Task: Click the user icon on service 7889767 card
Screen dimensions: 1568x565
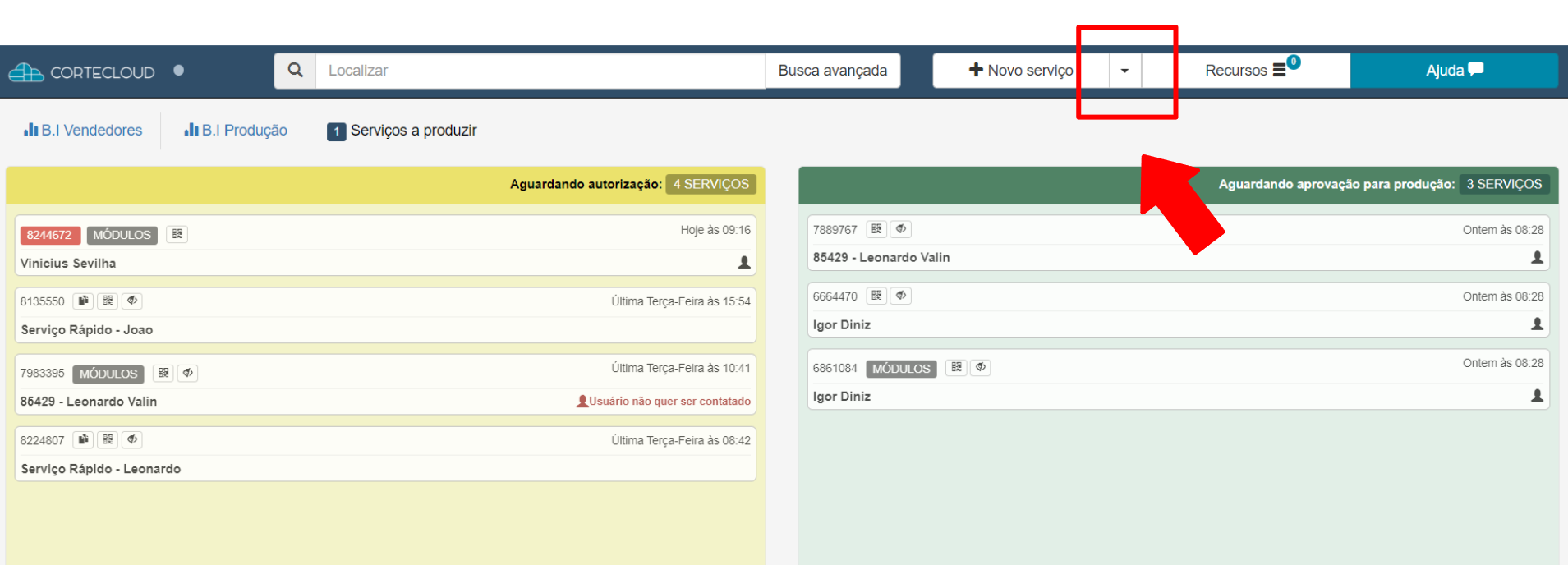Action: point(1538,257)
